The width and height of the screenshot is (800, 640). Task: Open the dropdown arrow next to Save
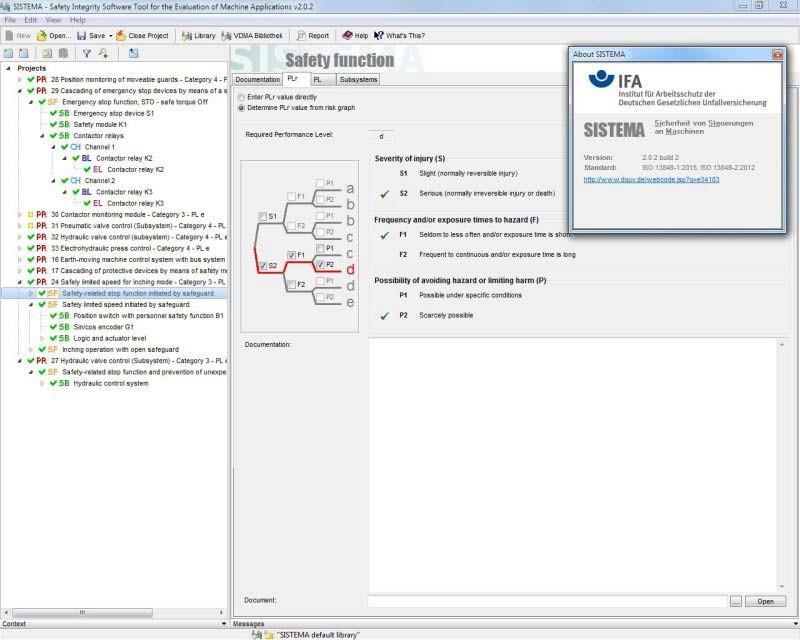[111, 36]
